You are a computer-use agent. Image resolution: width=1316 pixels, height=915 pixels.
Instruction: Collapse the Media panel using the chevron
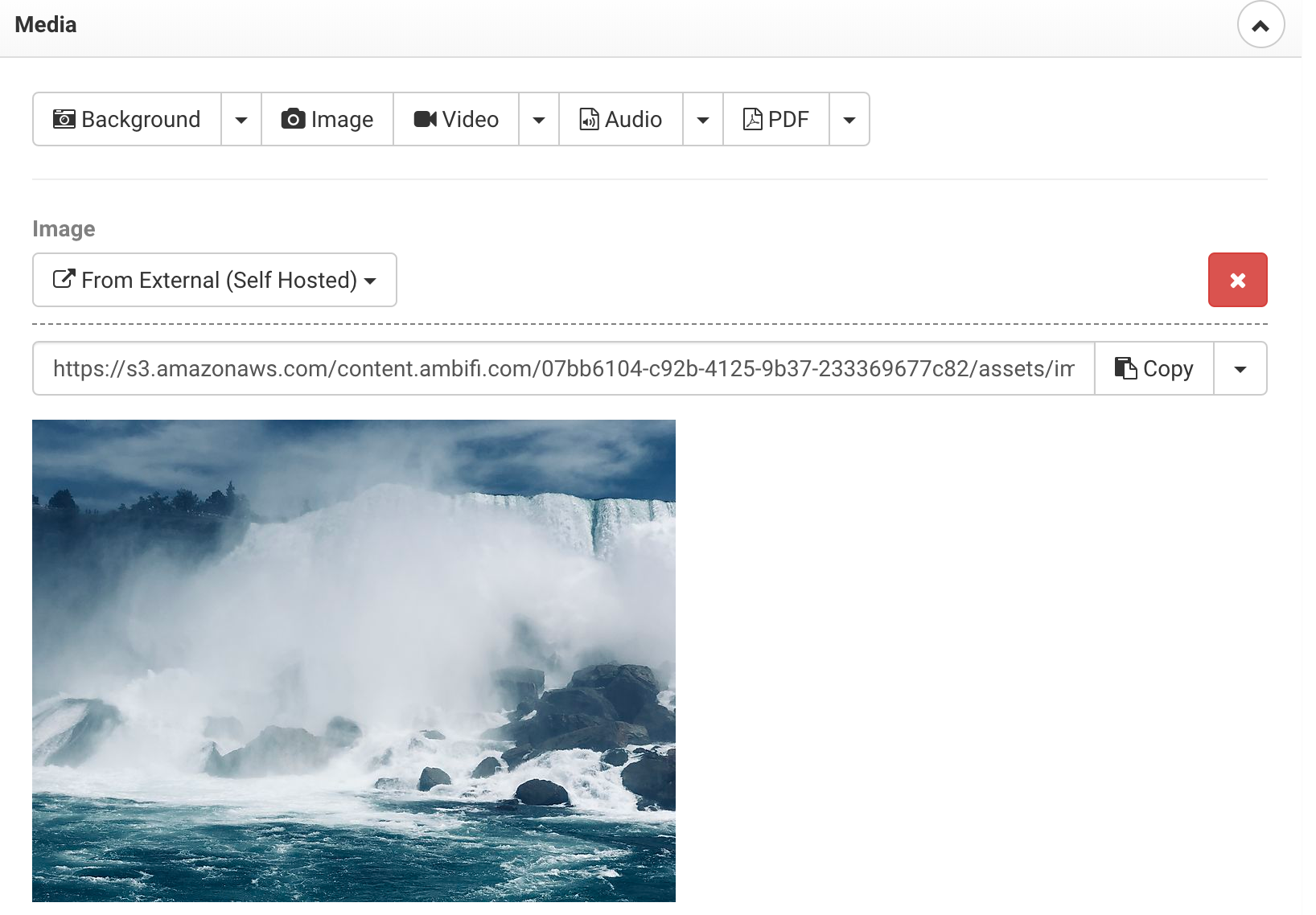click(1260, 26)
